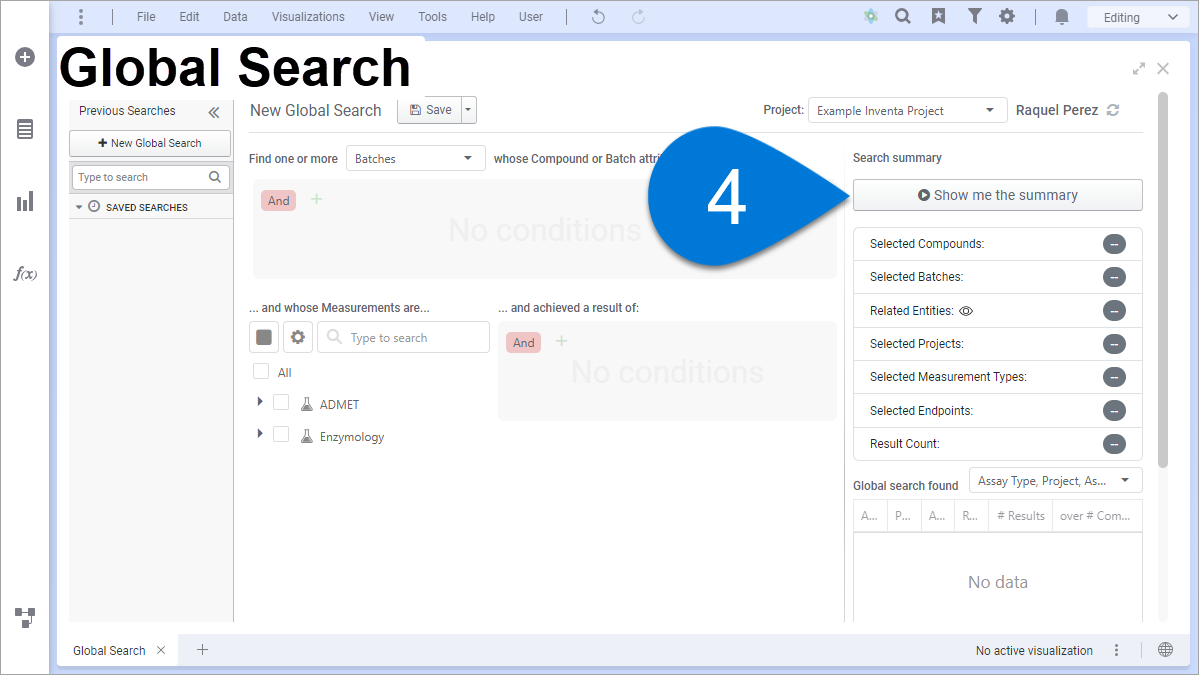The width and height of the screenshot is (1199, 675).
Task: Click the Global Search panel vertical scrollbar
Action: pos(1163,279)
